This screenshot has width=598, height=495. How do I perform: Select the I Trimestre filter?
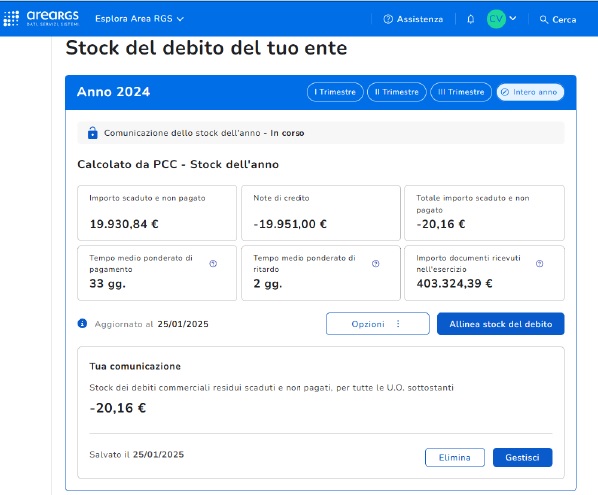coord(335,92)
